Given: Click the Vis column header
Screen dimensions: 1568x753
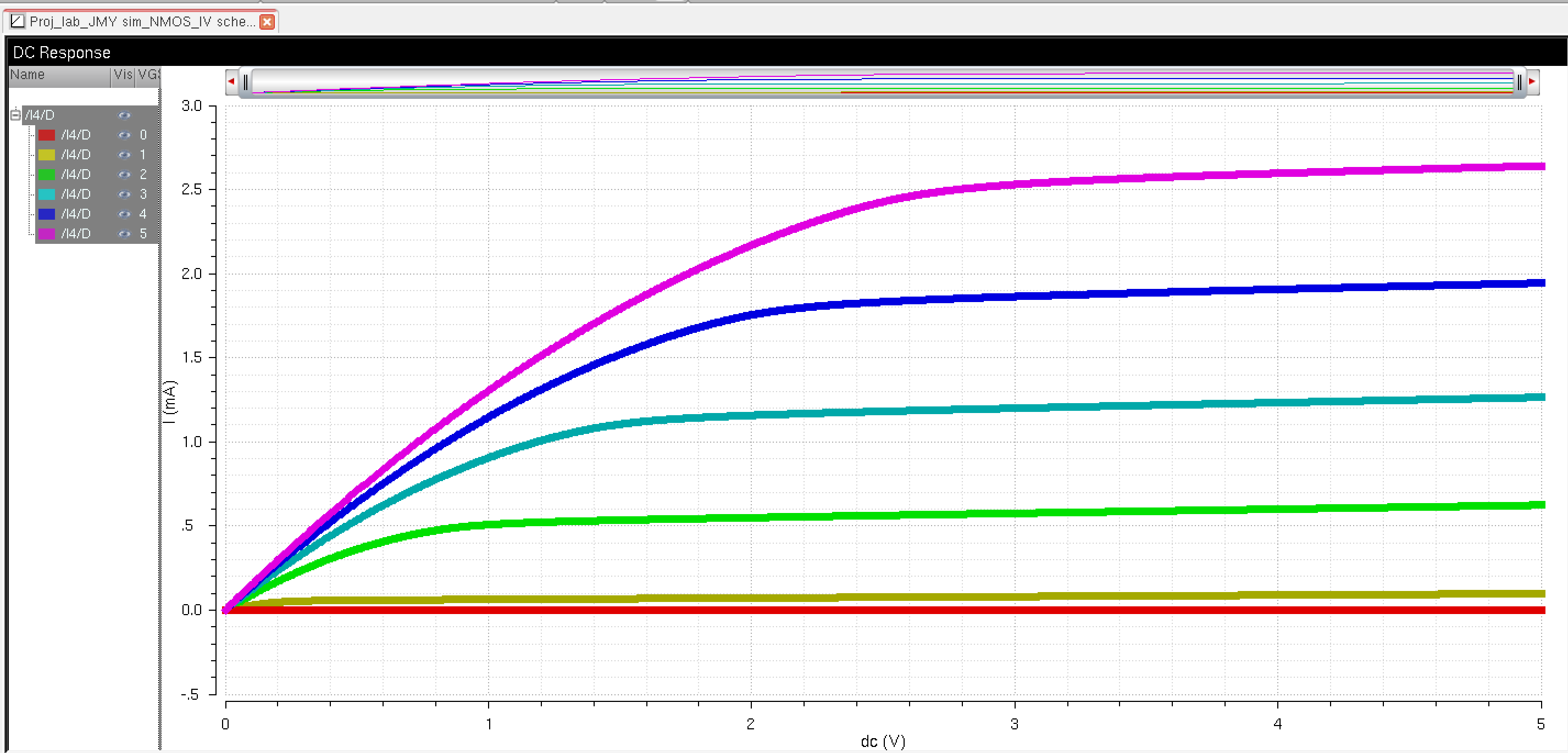Looking at the screenshot, I should click(123, 75).
